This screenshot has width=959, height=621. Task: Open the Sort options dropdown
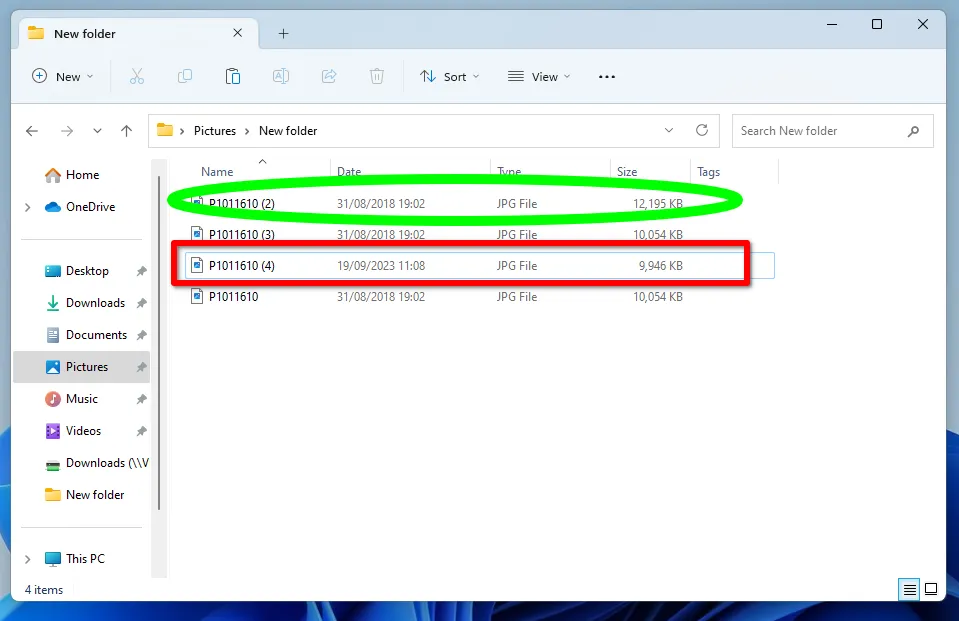(x=450, y=76)
